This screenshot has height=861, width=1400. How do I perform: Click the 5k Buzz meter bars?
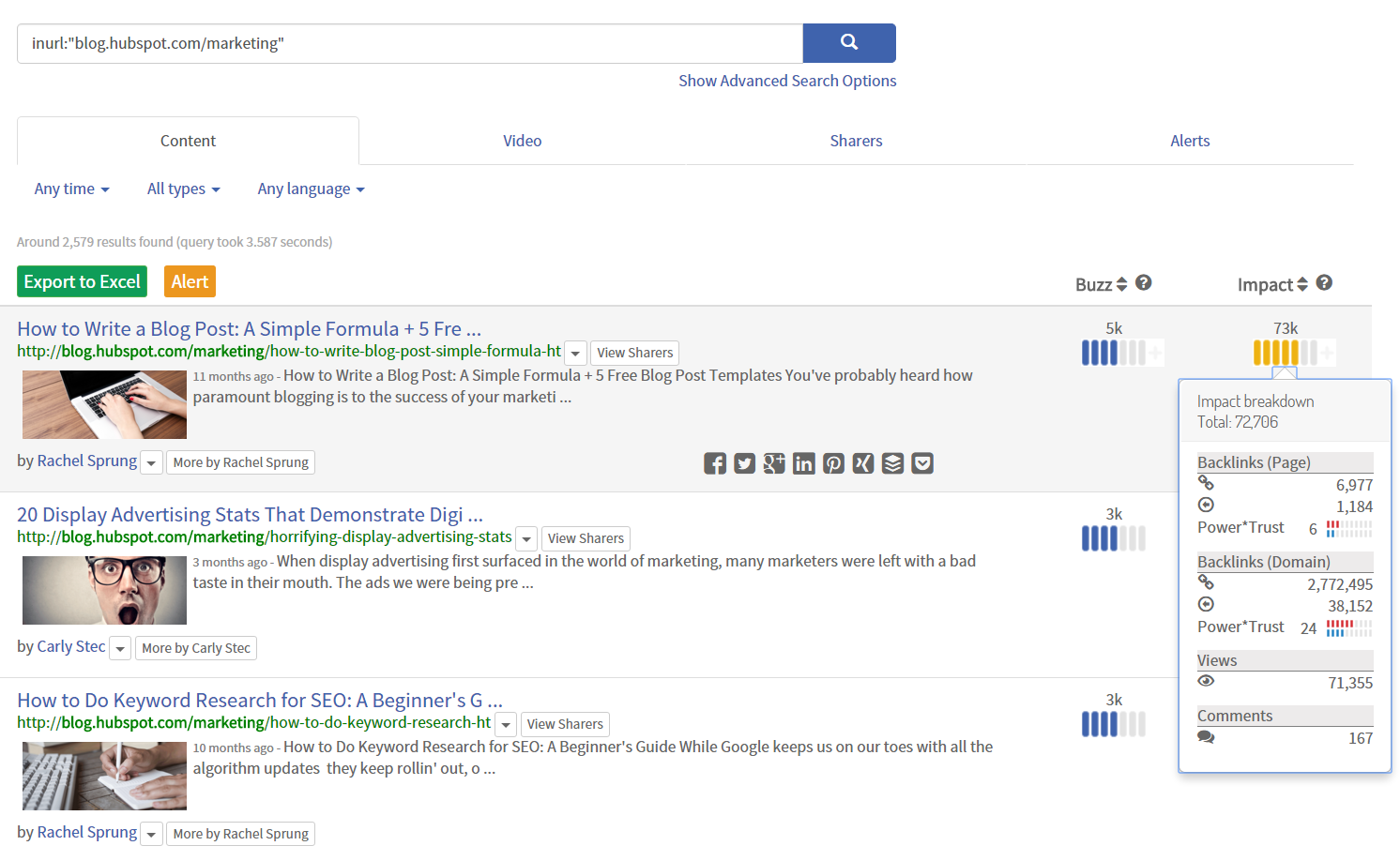[1114, 353]
